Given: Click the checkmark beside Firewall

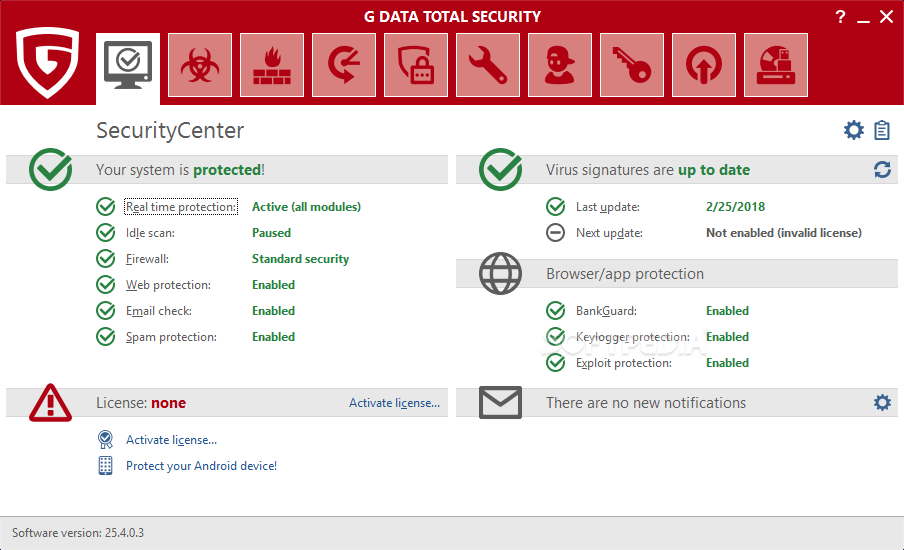Looking at the screenshot, I should click(106, 258).
